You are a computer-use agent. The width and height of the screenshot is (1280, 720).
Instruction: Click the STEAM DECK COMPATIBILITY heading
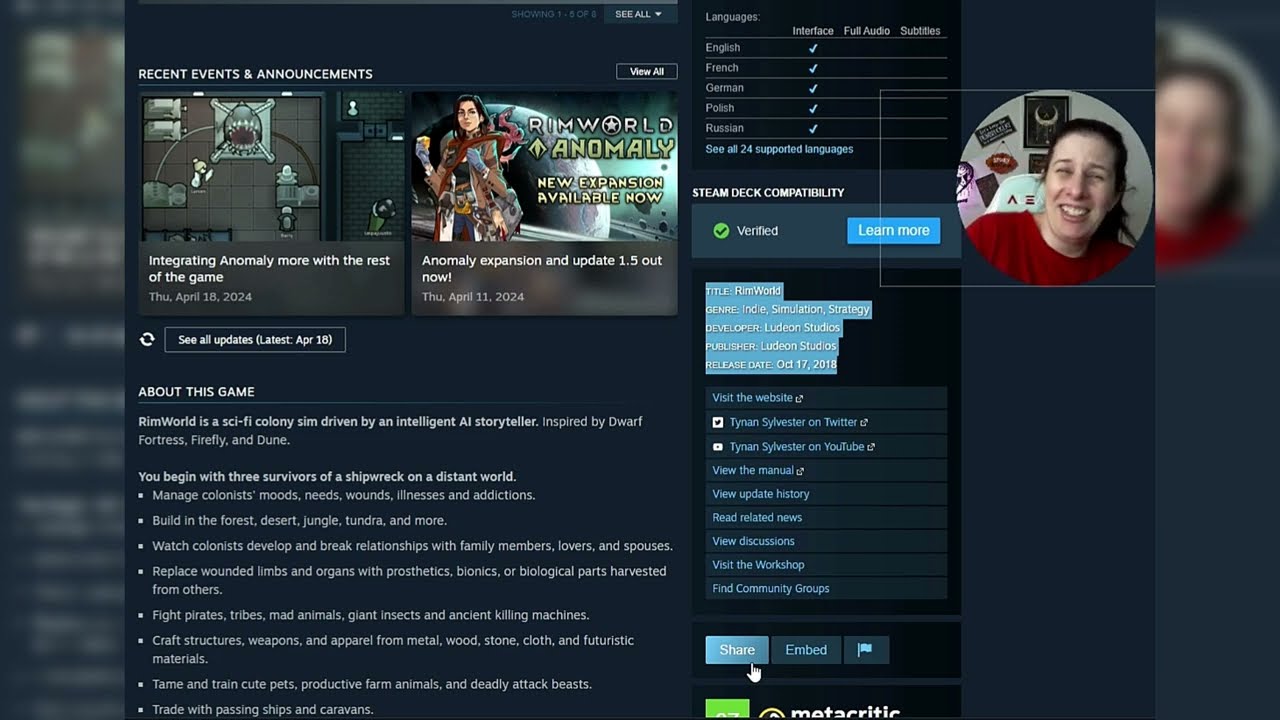pos(768,193)
